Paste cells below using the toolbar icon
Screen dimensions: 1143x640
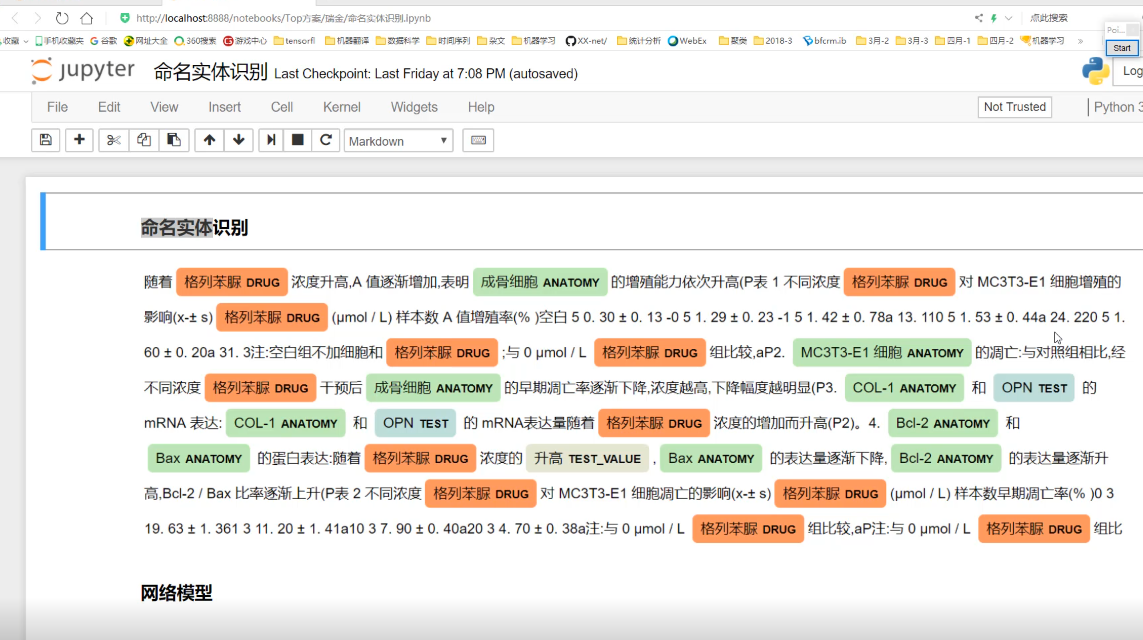click(174, 141)
